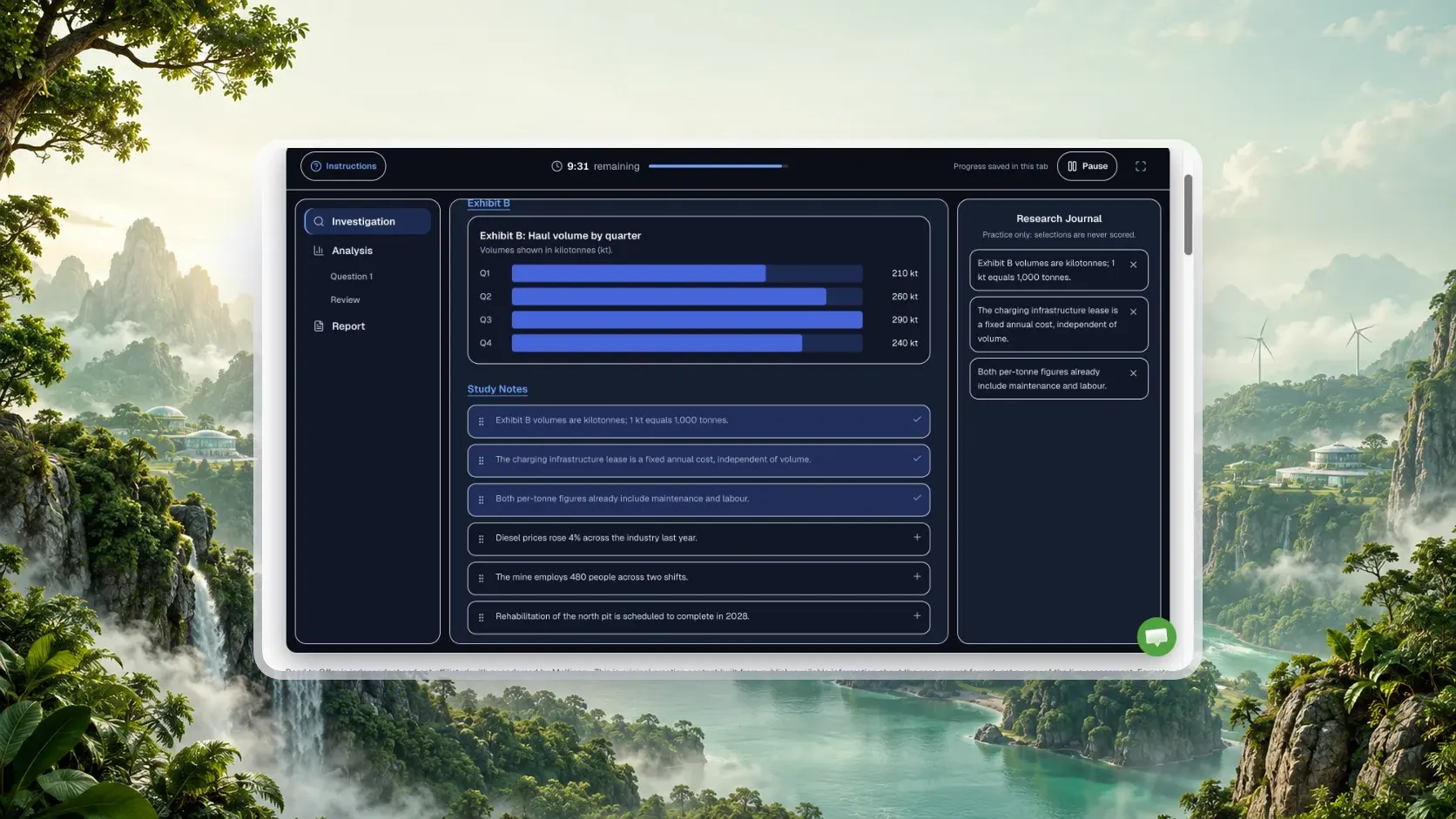Click the Q3 haul volume bar
Viewport: 1456px width, 819px height.
click(687, 320)
